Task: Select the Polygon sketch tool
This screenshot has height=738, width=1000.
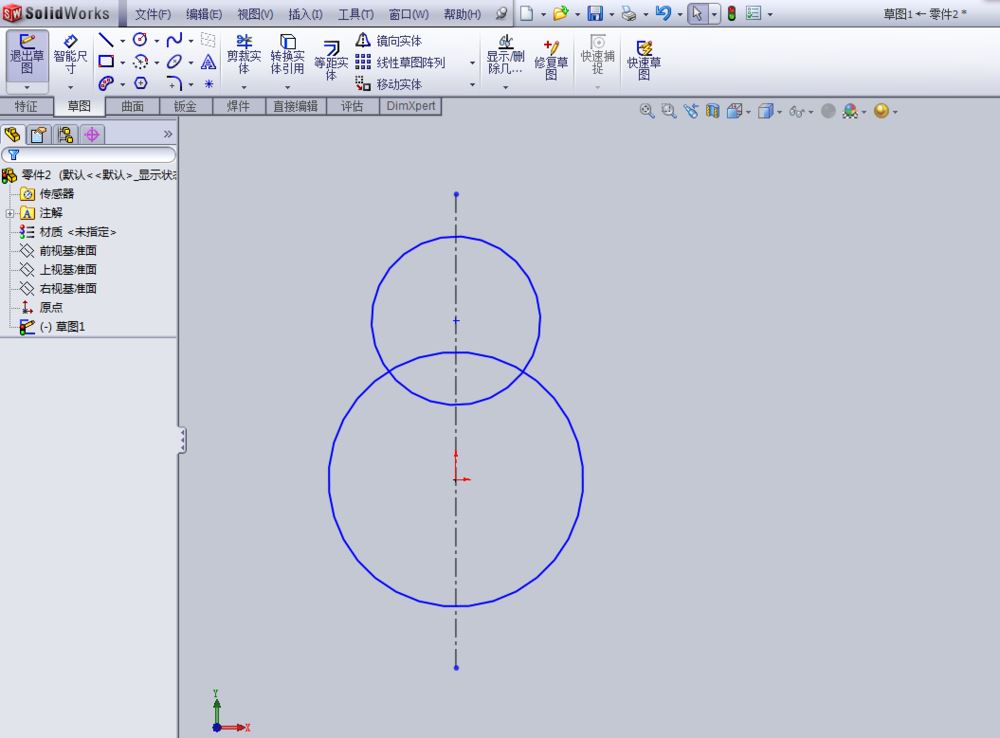Action: pyautogui.click(x=141, y=84)
